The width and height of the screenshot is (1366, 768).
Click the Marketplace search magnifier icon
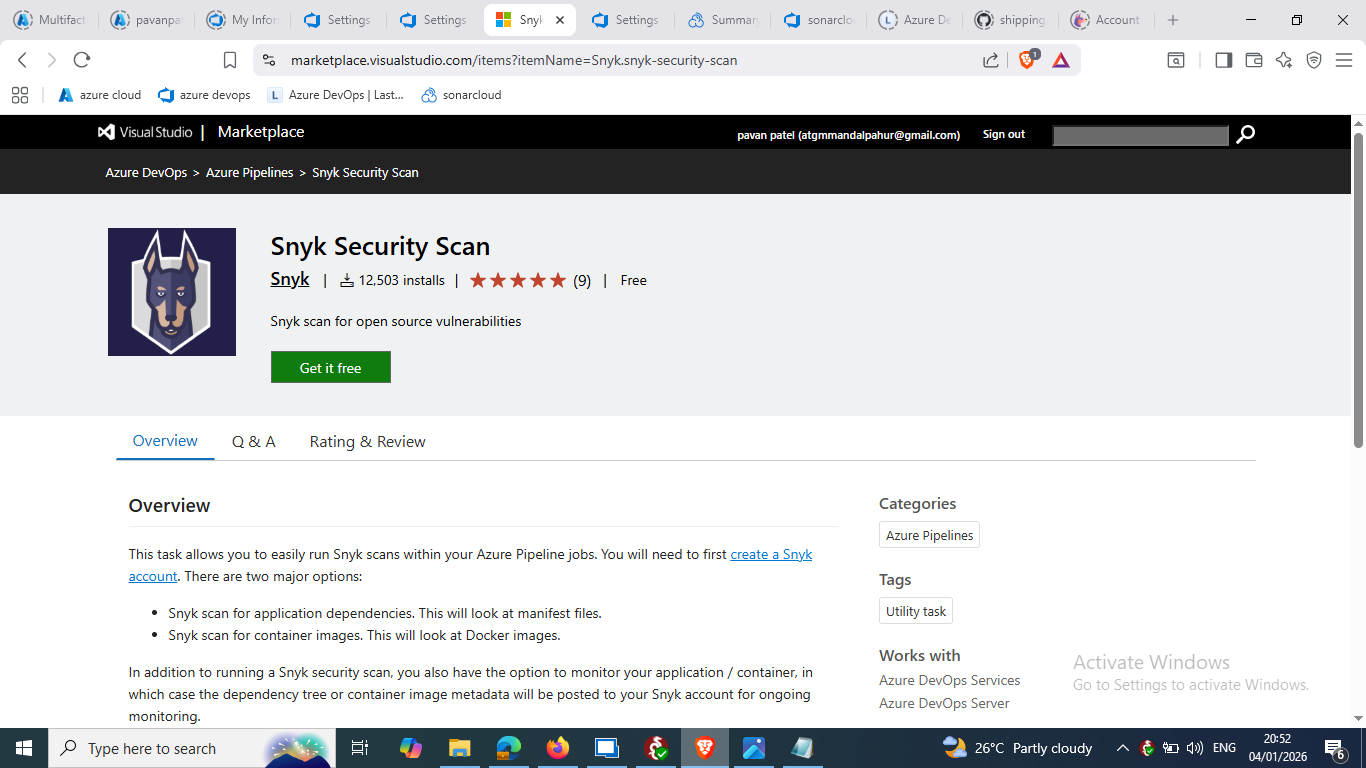[x=1245, y=134]
